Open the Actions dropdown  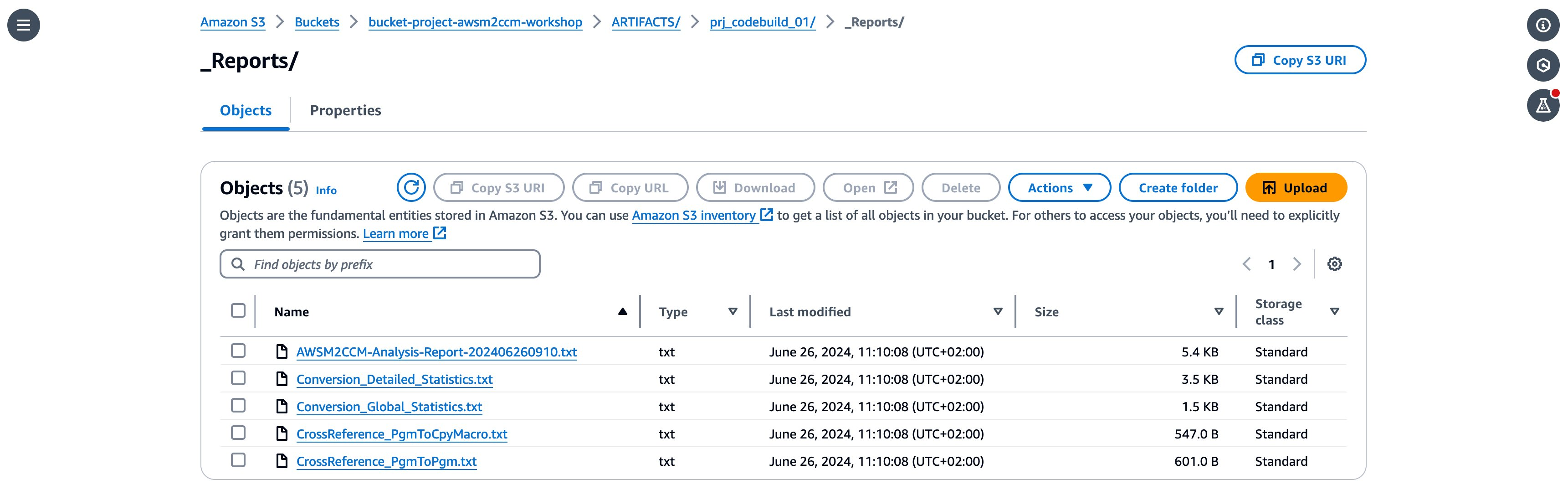pyautogui.click(x=1059, y=187)
